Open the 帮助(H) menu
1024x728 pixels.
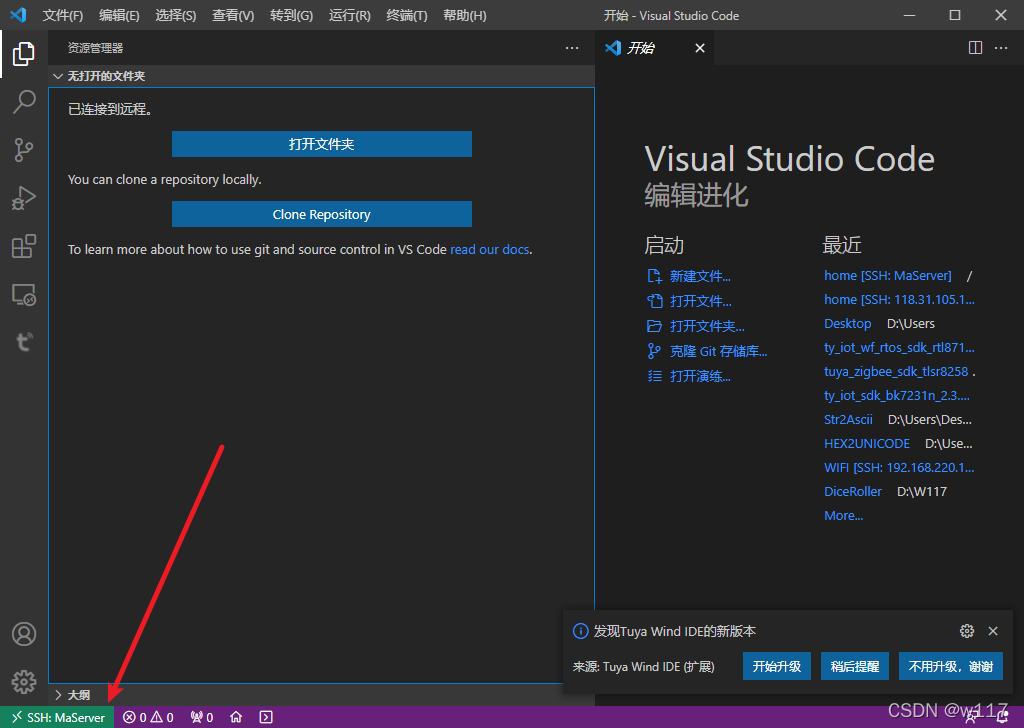coord(464,15)
